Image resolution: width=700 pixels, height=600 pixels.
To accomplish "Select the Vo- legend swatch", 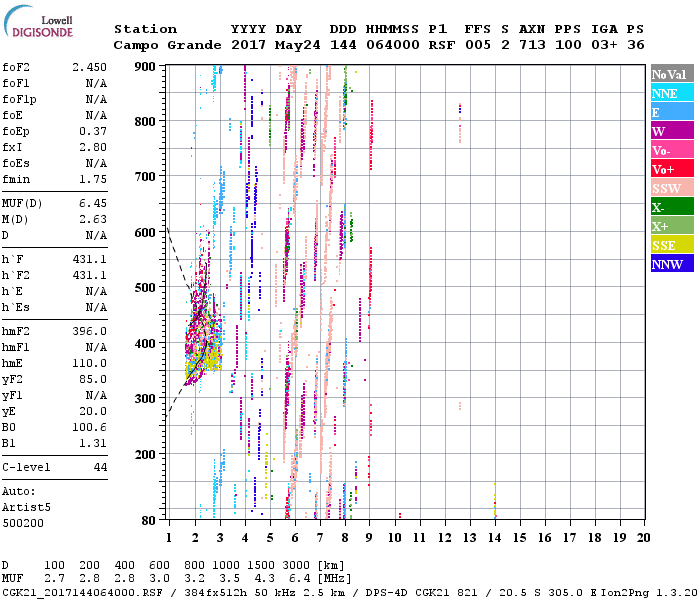I will click(x=672, y=150).
